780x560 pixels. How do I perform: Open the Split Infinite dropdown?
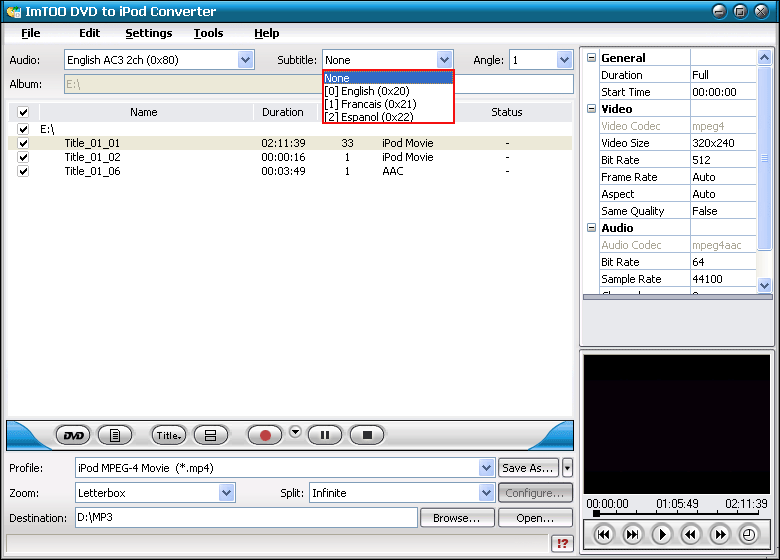pyautogui.click(x=486, y=493)
